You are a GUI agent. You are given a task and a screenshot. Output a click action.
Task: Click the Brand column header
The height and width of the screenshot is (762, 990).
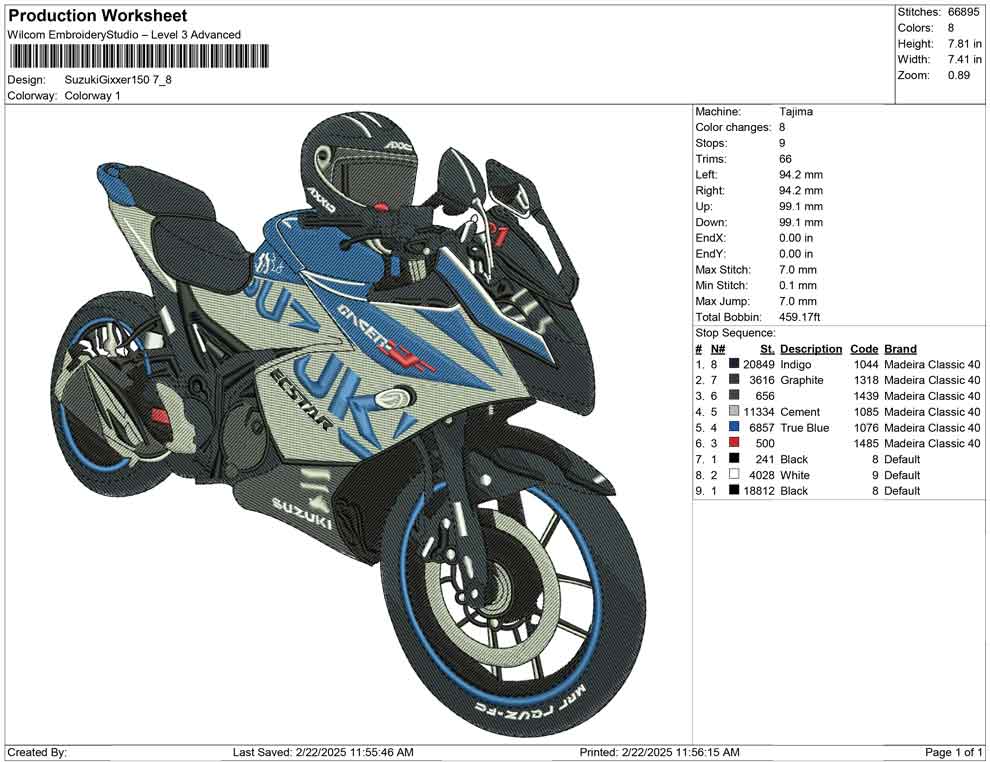[900, 348]
